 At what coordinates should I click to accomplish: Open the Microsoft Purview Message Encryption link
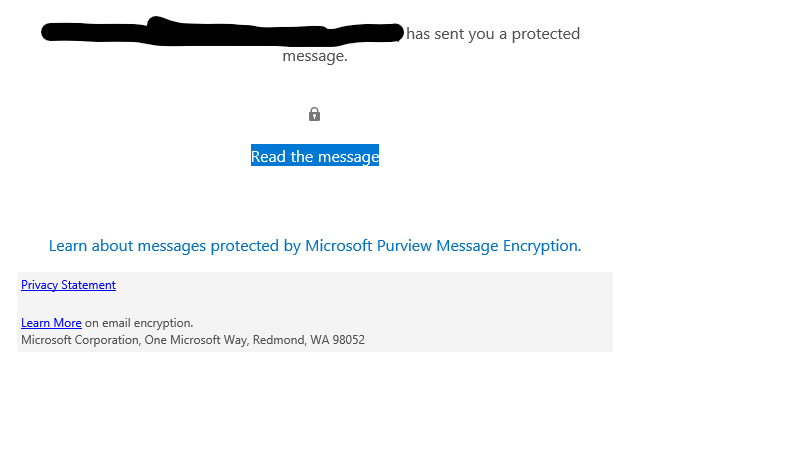[x=315, y=246]
